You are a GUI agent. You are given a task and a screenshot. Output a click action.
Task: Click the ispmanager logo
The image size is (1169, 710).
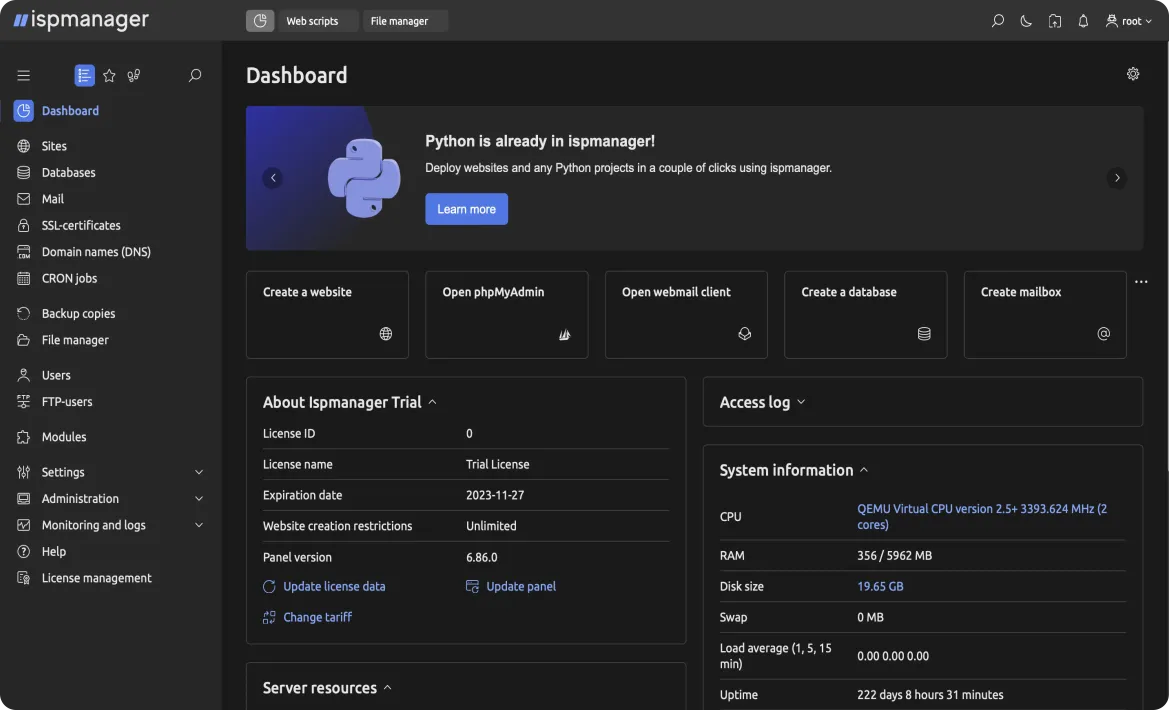pyautogui.click(x=81, y=20)
